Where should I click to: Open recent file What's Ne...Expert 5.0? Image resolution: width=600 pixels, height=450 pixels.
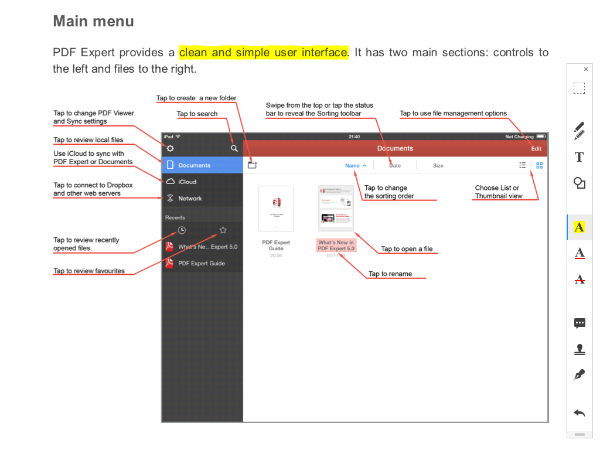[x=202, y=247]
